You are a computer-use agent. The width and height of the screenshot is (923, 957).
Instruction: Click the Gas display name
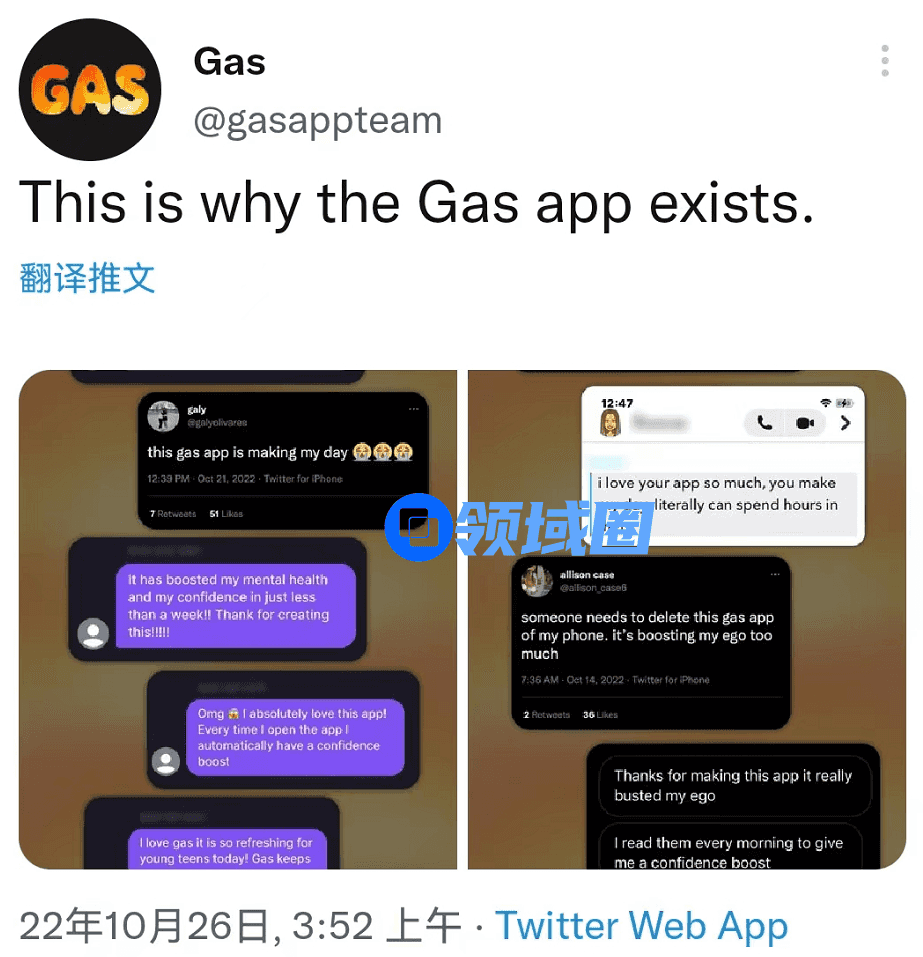click(230, 62)
